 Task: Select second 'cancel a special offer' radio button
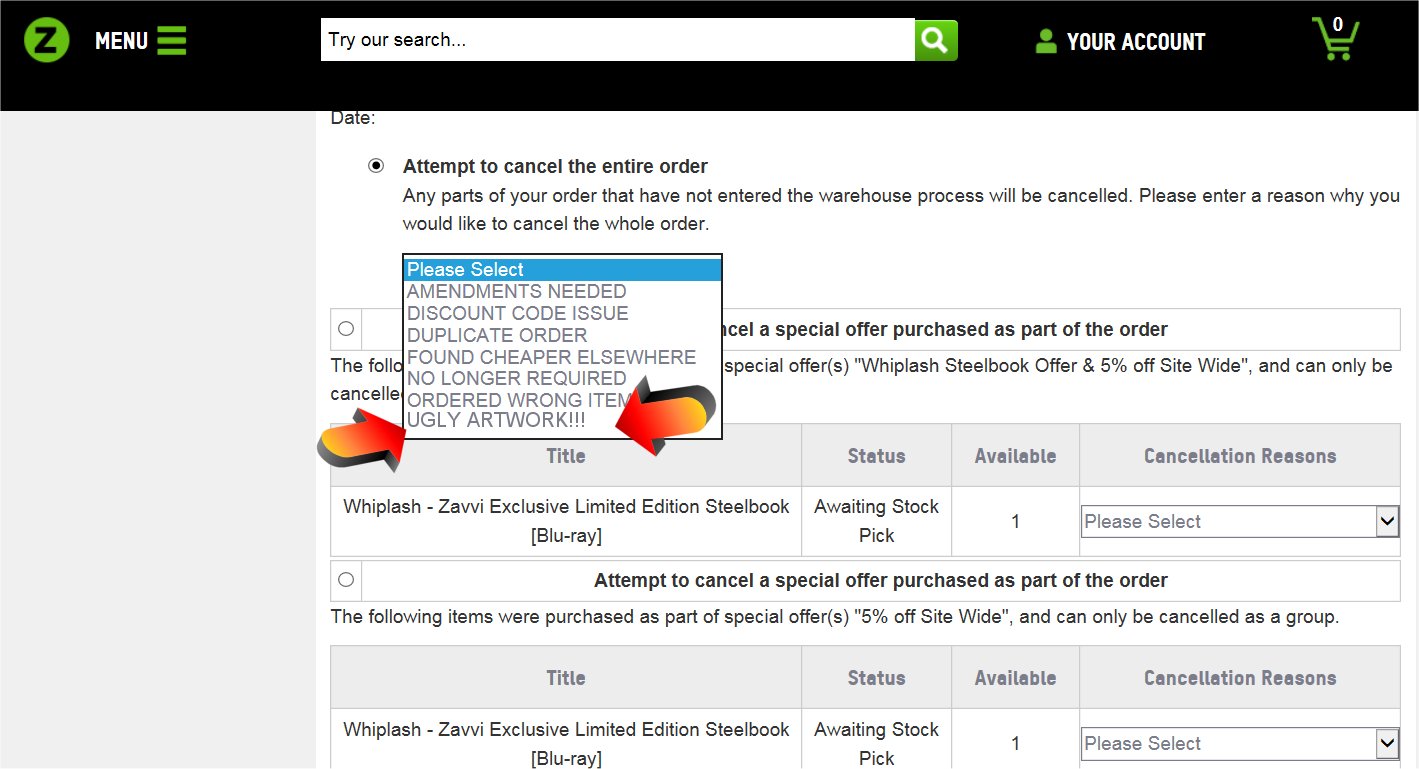pos(346,579)
